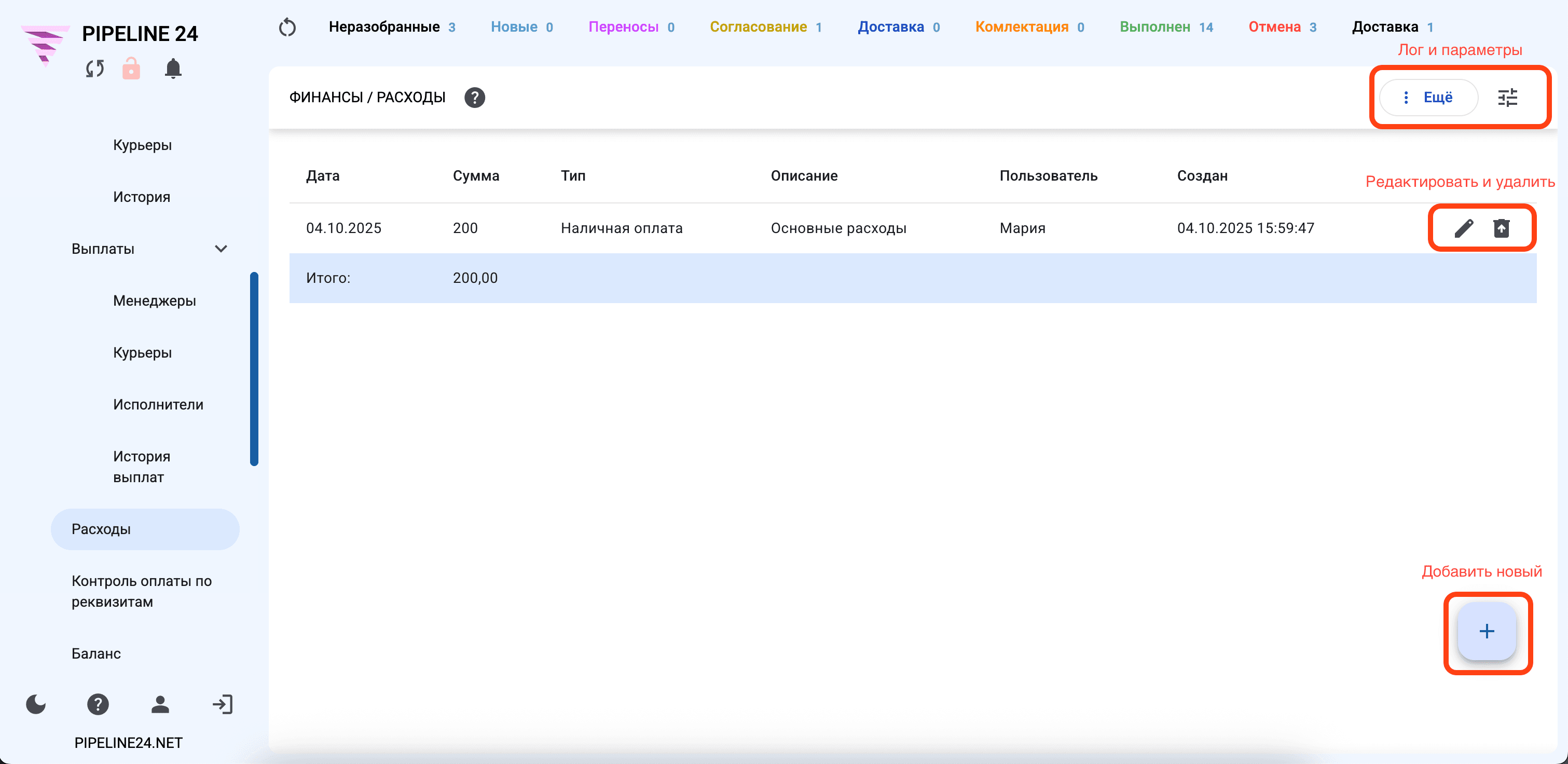
Task: Select Менеджеры in the sidebar
Action: pos(155,301)
